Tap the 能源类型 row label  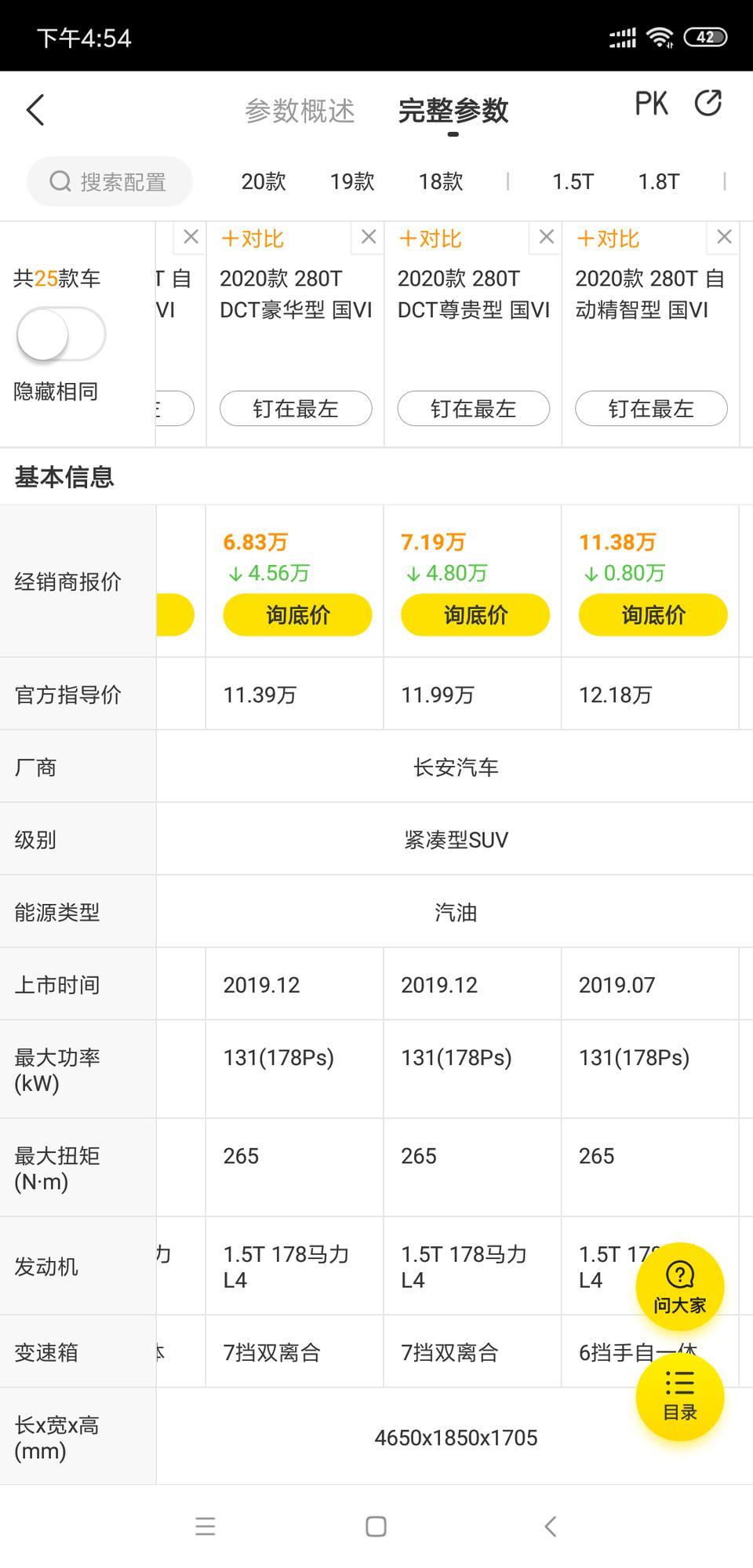coord(56,912)
